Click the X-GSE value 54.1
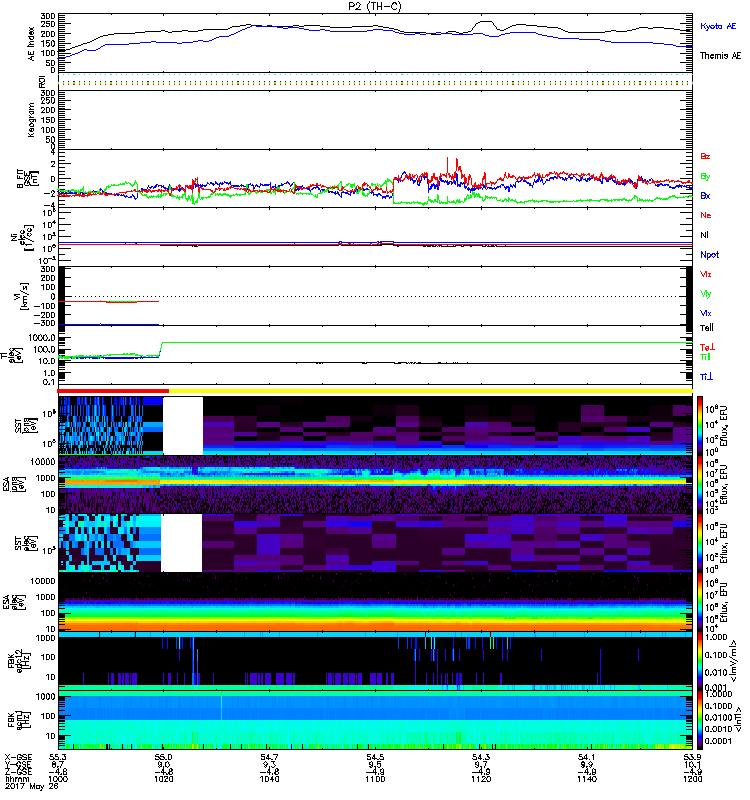The image size is (750, 800). [x=587, y=758]
